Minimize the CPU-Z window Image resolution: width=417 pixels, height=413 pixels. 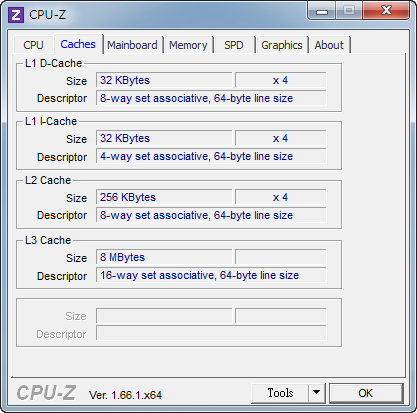coord(322,12)
